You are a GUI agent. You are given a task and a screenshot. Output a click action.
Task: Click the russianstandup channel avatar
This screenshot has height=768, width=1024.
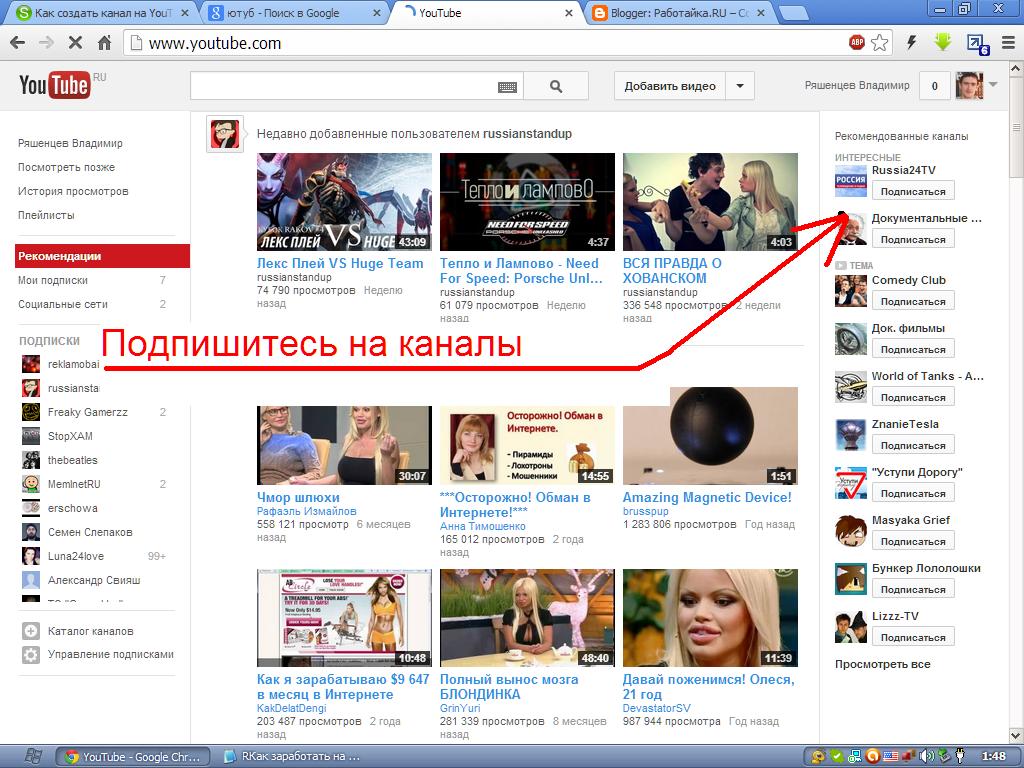coord(225,134)
